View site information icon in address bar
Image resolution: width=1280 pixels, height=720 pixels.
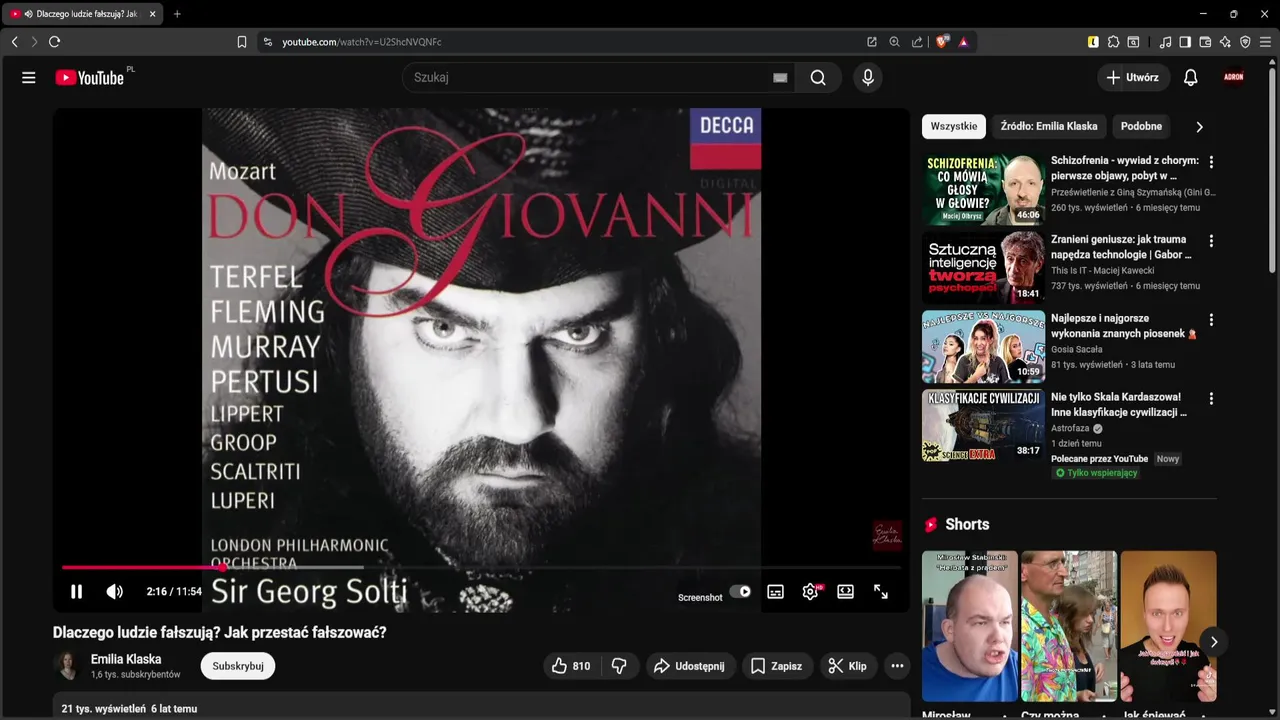[267, 42]
